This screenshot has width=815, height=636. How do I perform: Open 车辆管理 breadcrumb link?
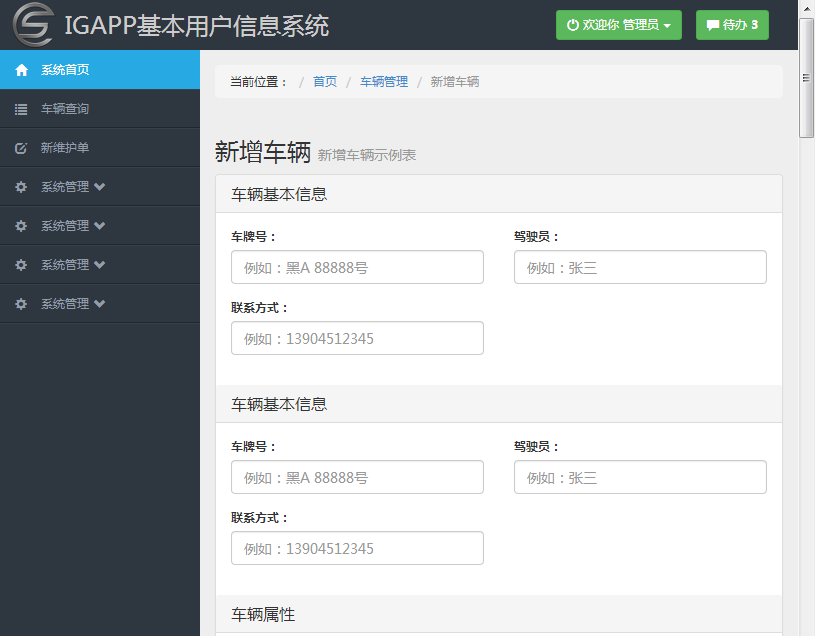[384, 82]
